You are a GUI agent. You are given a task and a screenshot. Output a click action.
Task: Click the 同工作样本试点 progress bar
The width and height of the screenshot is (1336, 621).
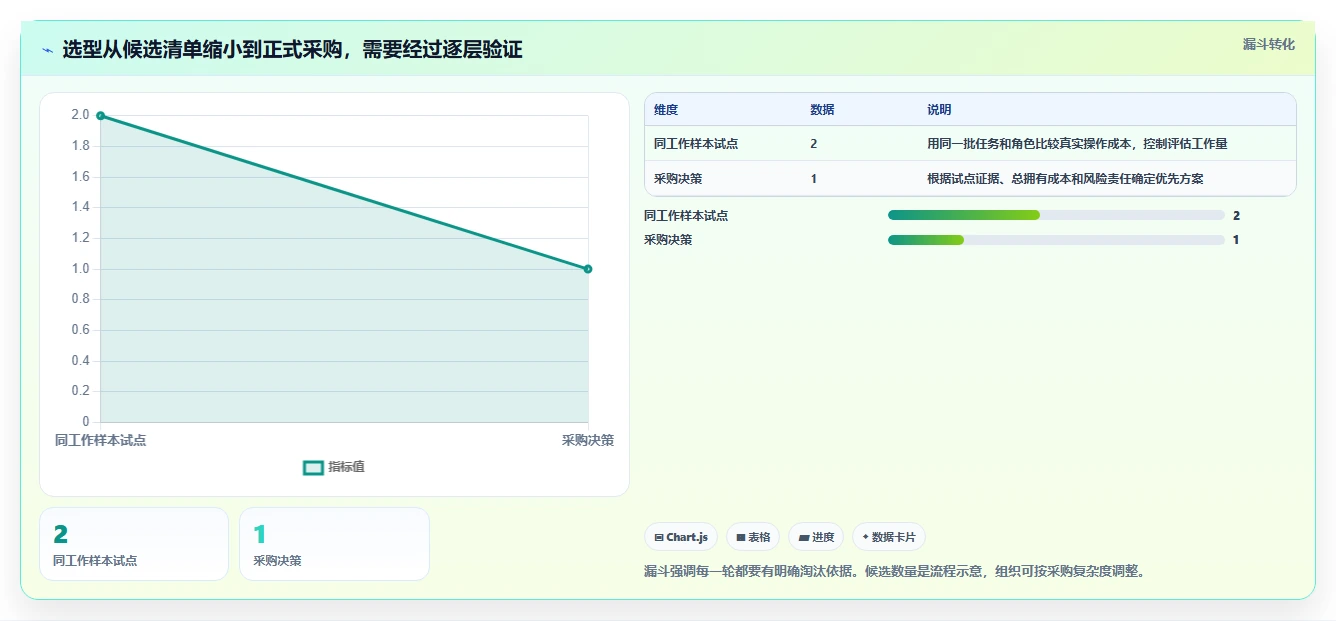coord(1056,215)
